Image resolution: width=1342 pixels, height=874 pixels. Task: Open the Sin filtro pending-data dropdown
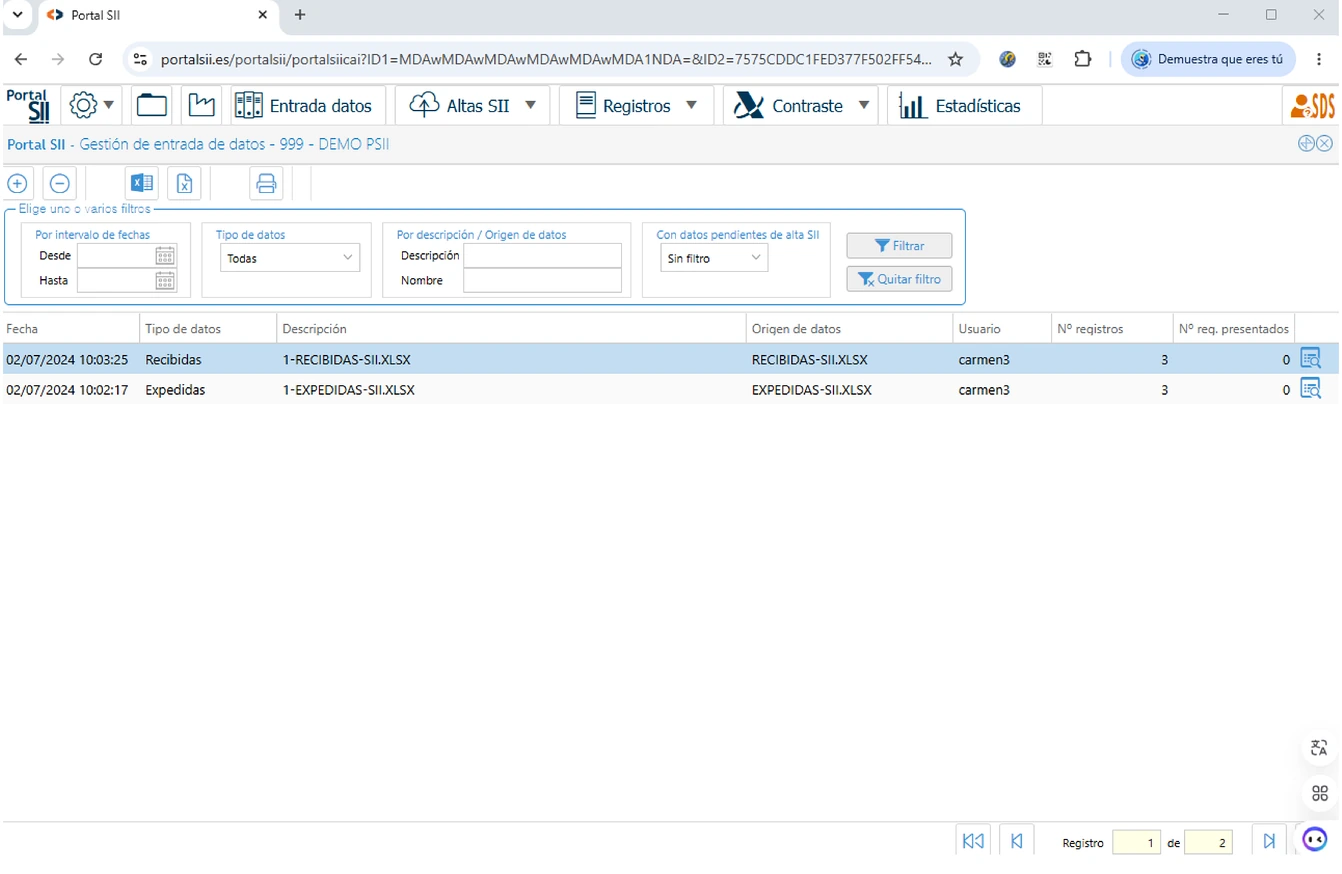coord(714,258)
